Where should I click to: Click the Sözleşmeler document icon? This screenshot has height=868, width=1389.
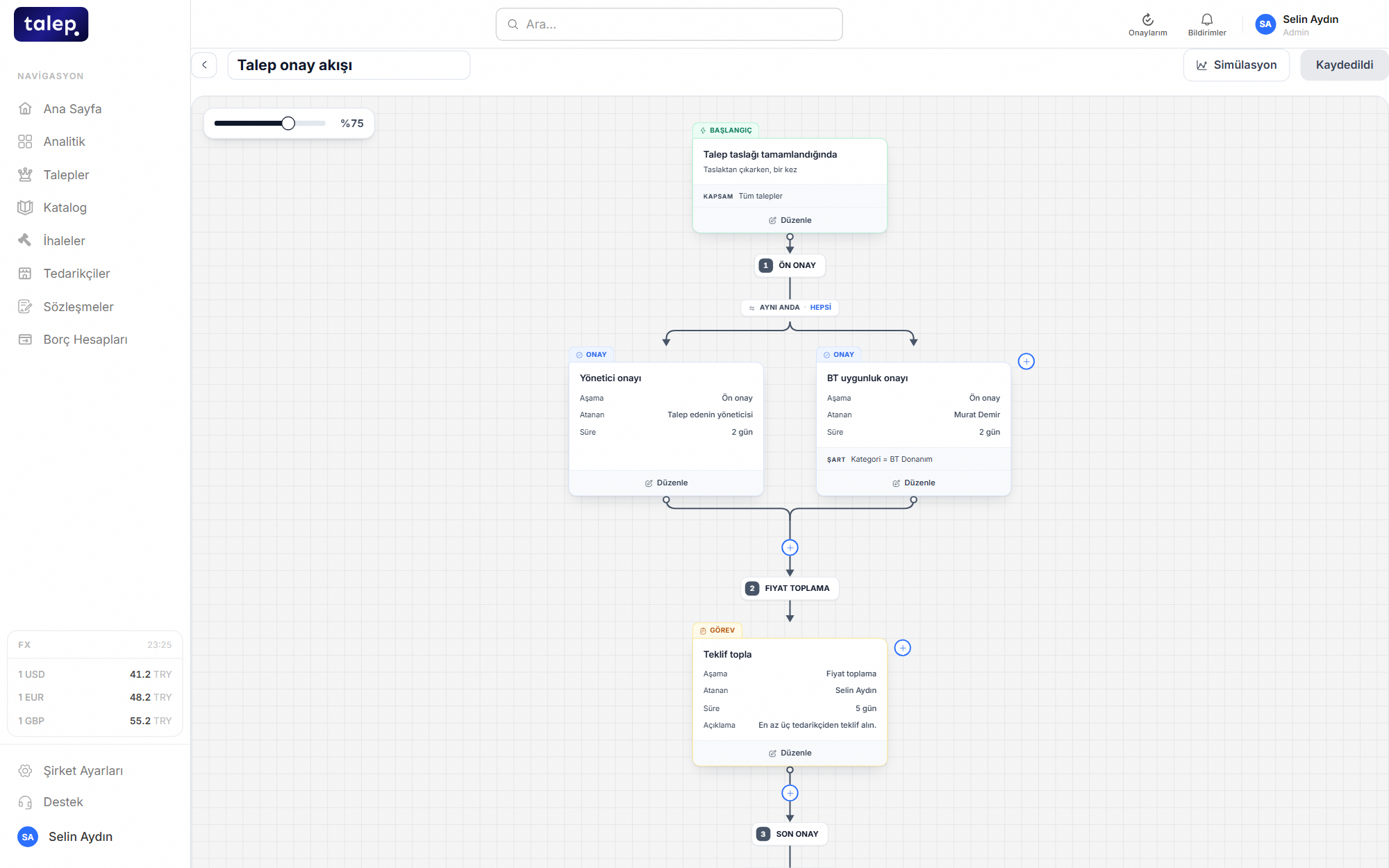[25, 306]
